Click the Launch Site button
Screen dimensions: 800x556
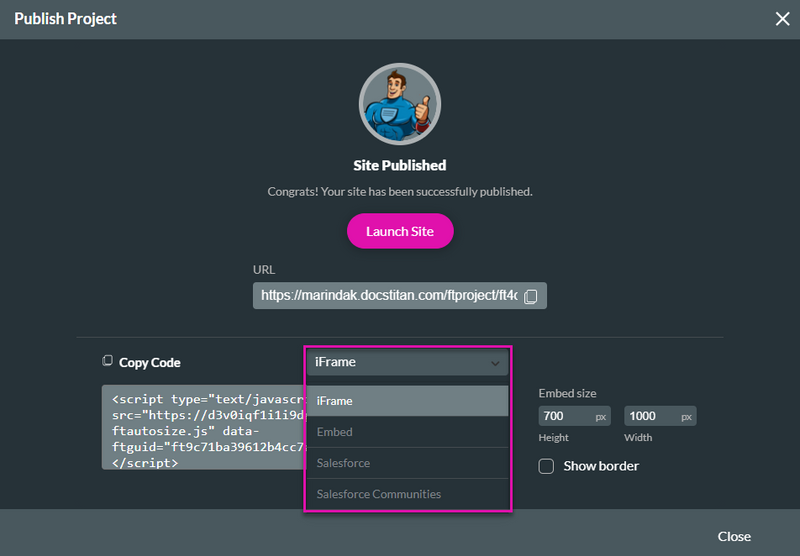click(x=400, y=231)
